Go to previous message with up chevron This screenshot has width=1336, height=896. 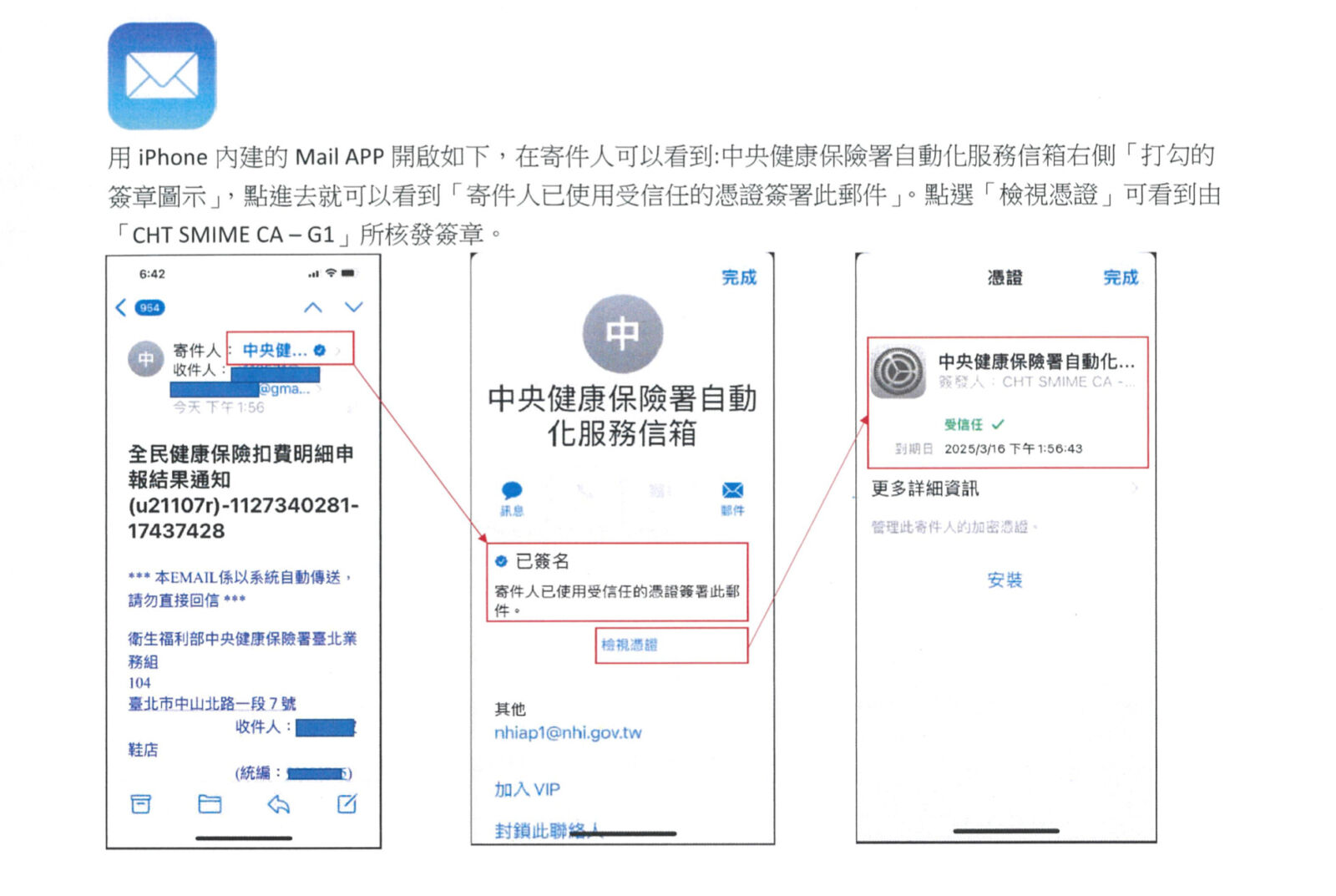(312, 307)
